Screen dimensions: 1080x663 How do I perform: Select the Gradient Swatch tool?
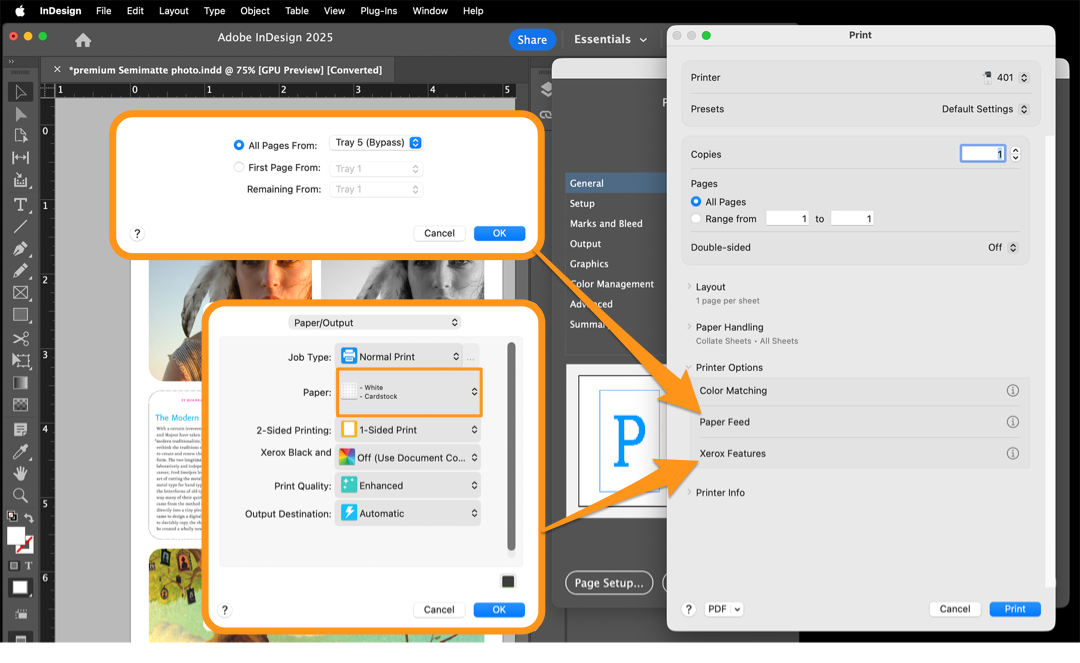point(21,383)
